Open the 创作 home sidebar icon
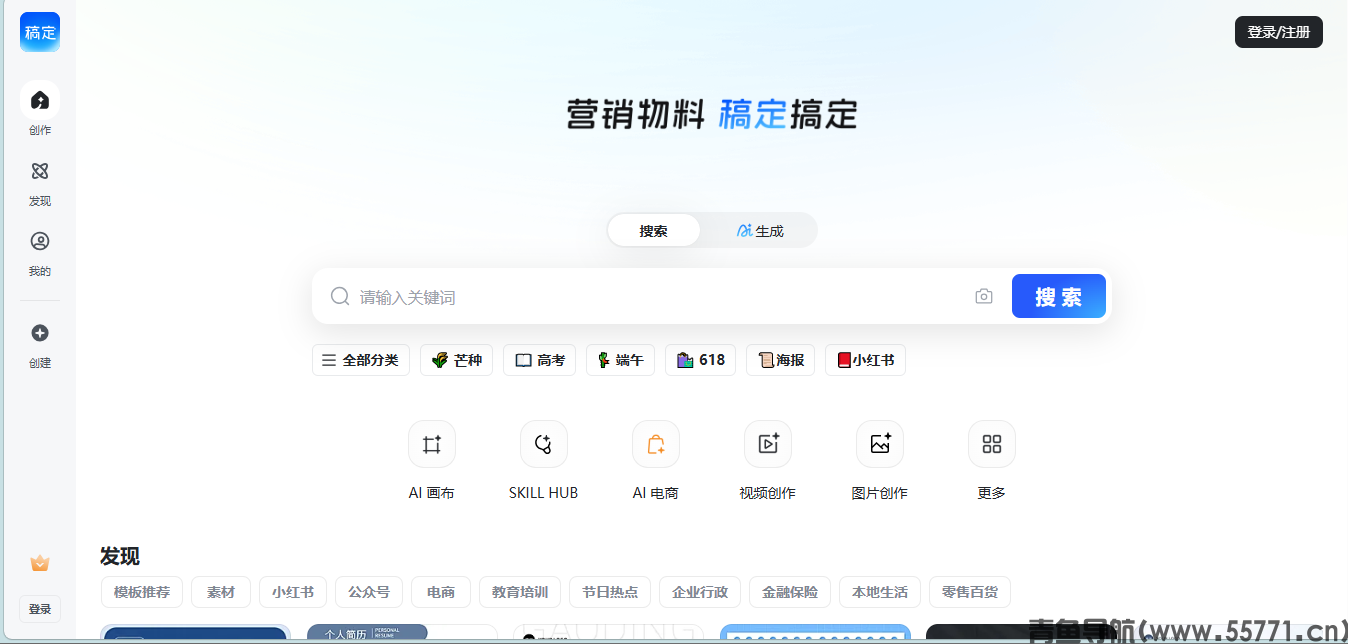This screenshot has width=1348, height=644. tap(40, 100)
